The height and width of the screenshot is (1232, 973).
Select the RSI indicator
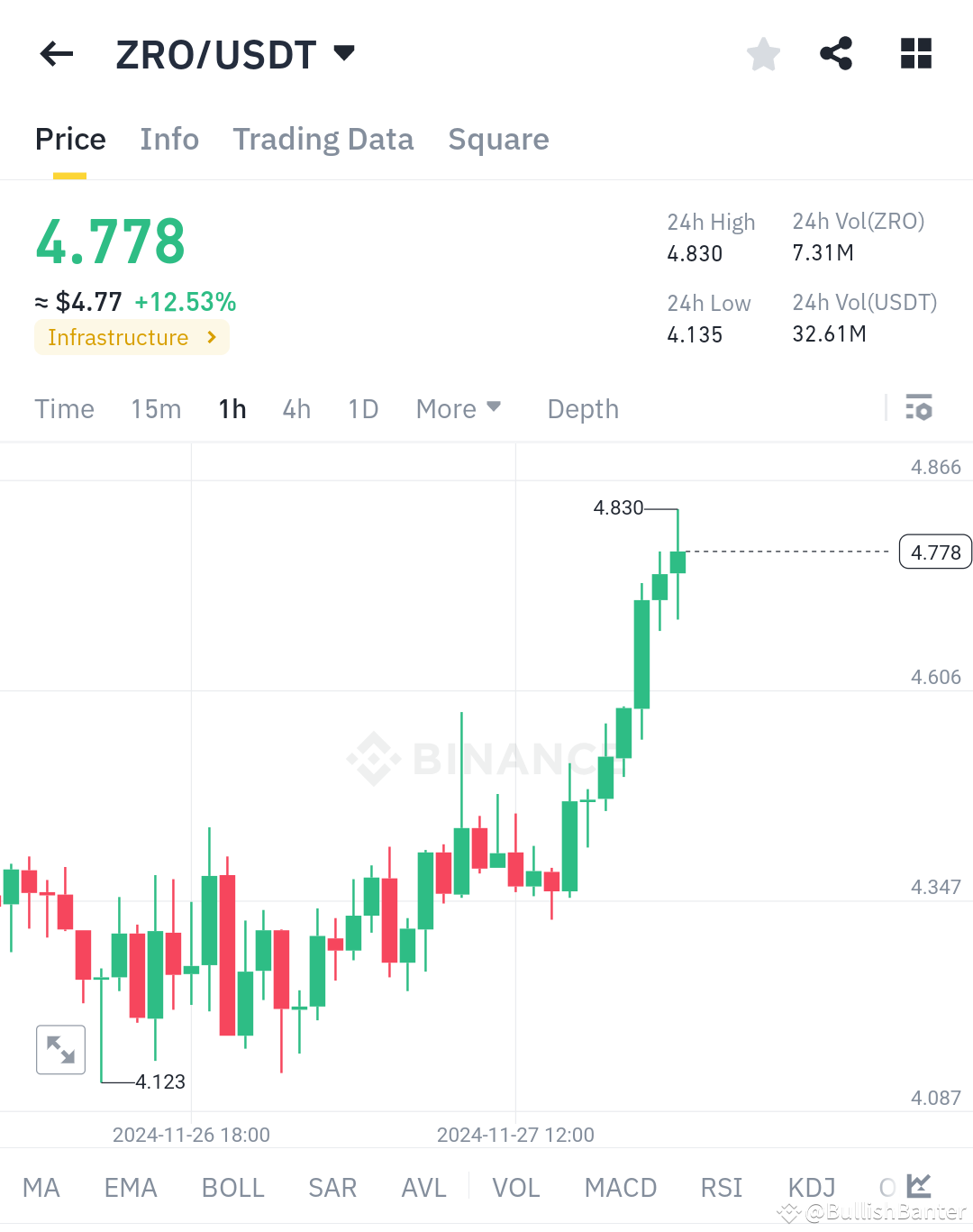point(721,1187)
